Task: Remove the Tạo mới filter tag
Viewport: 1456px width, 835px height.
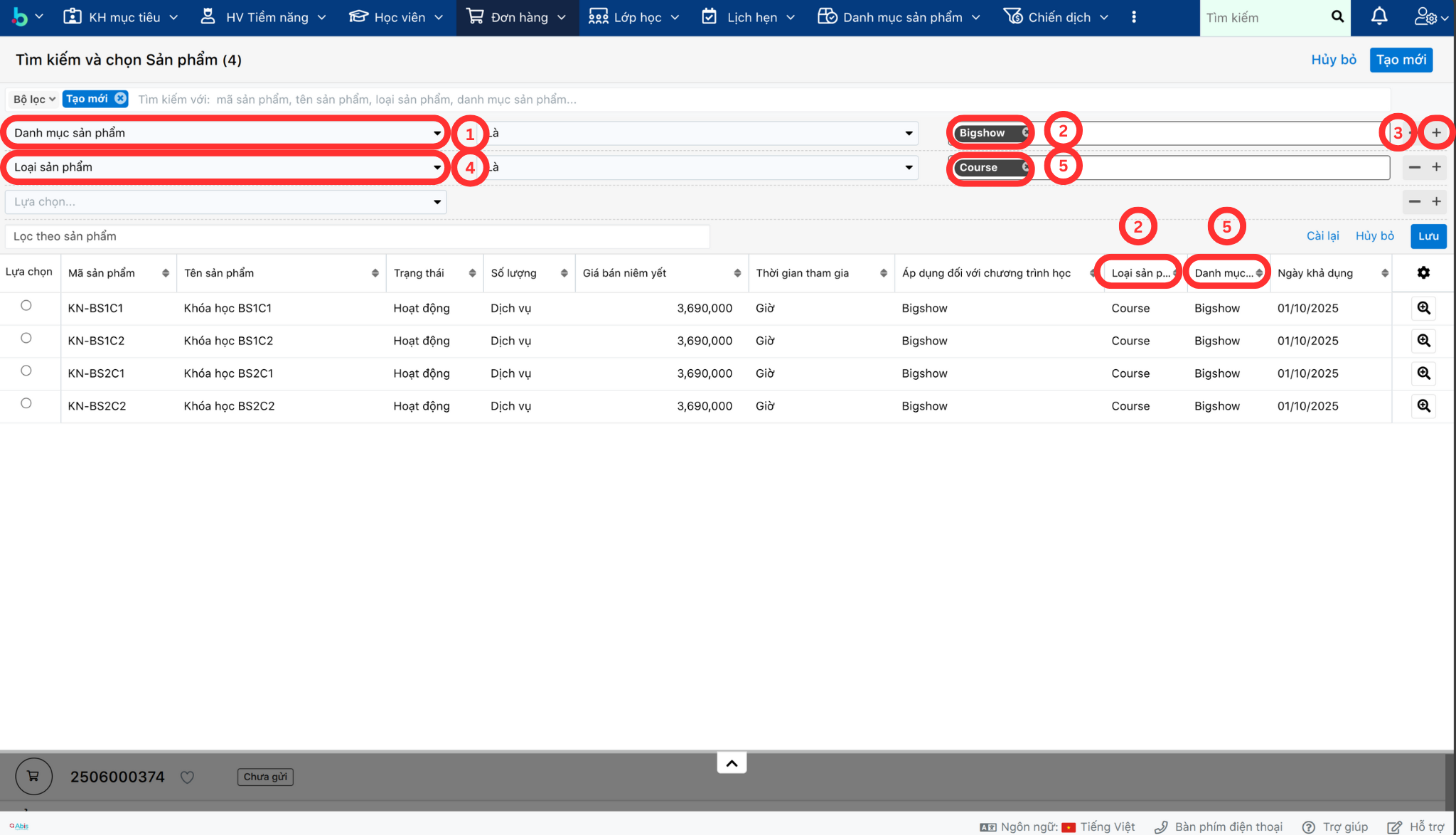Action: 120,98
